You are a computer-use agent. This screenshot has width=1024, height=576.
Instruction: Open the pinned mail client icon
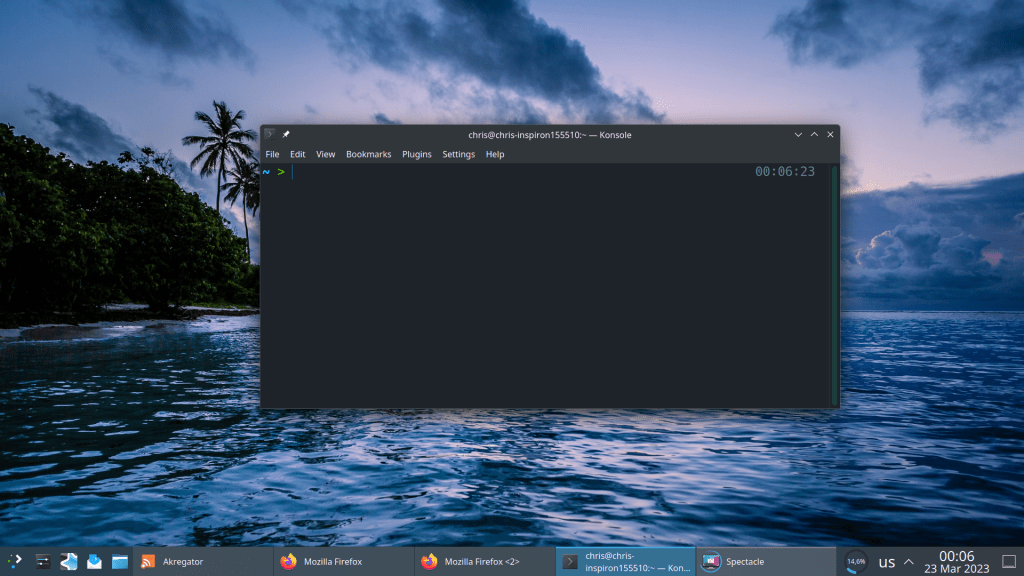tap(94, 562)
